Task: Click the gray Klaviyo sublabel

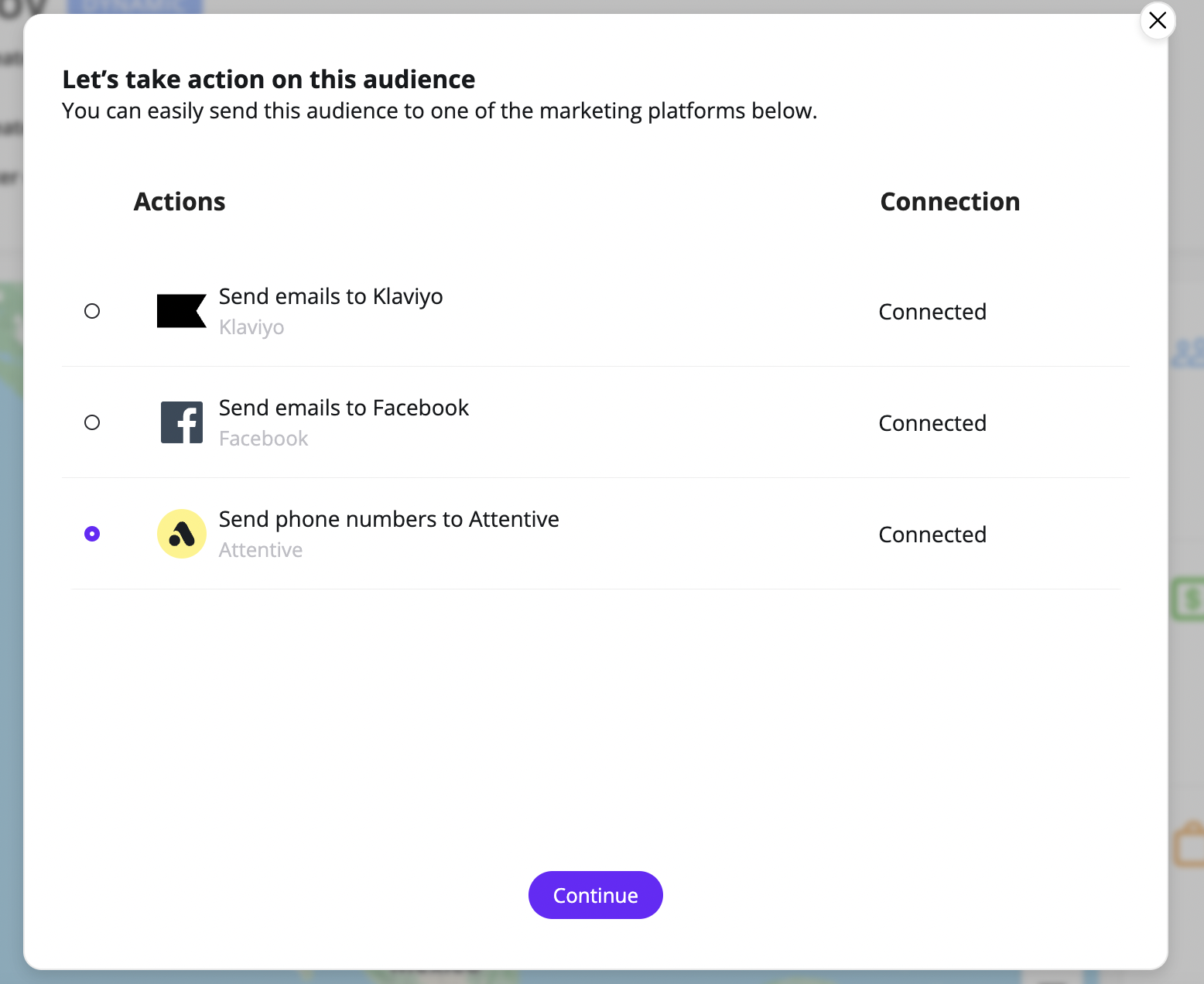Action: tap(251, 327)
